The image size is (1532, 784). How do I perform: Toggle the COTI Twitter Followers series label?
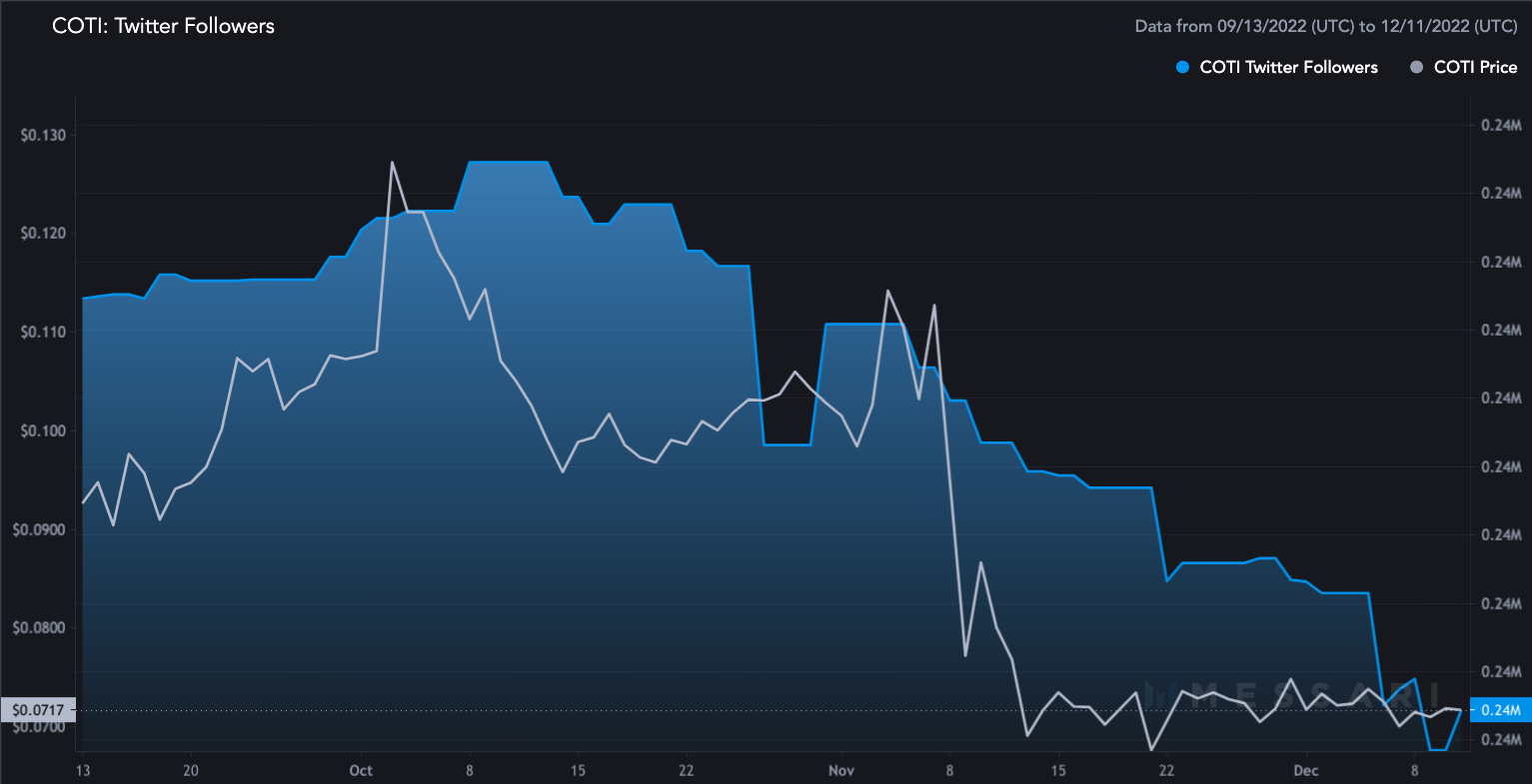[x=1288, y=67]
